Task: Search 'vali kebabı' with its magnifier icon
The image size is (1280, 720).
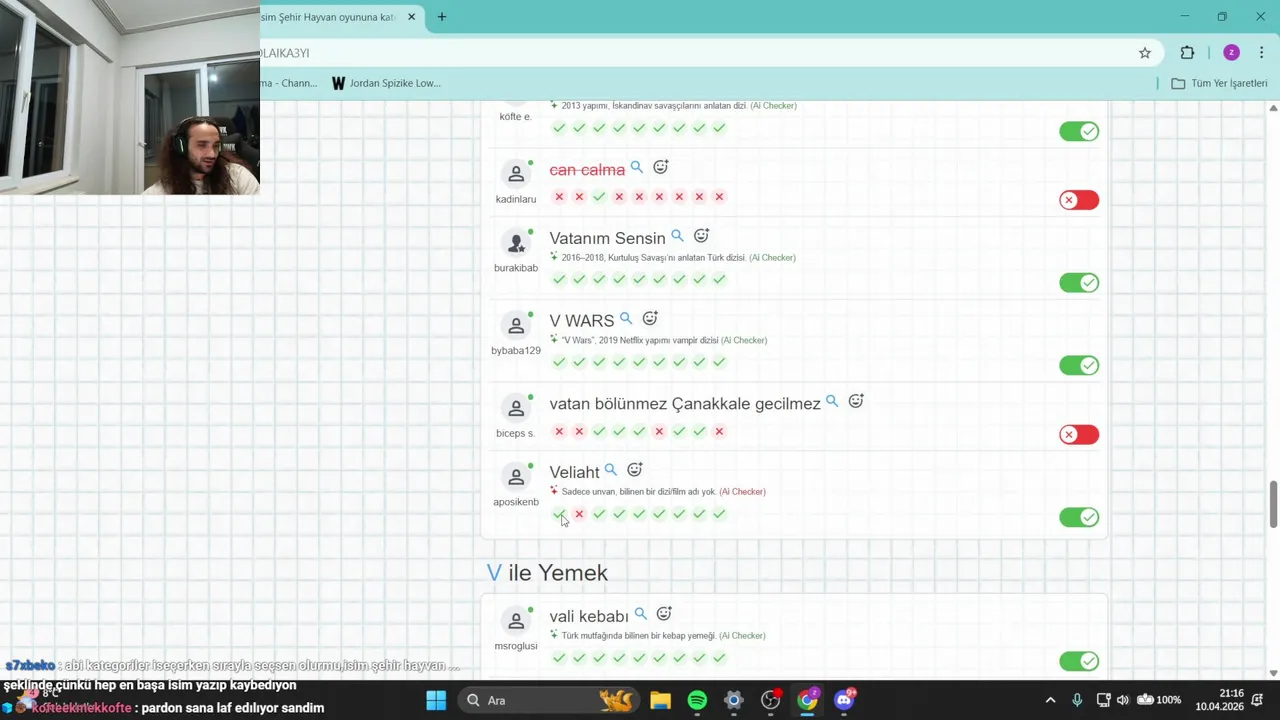Action: (x=640, y=614)
